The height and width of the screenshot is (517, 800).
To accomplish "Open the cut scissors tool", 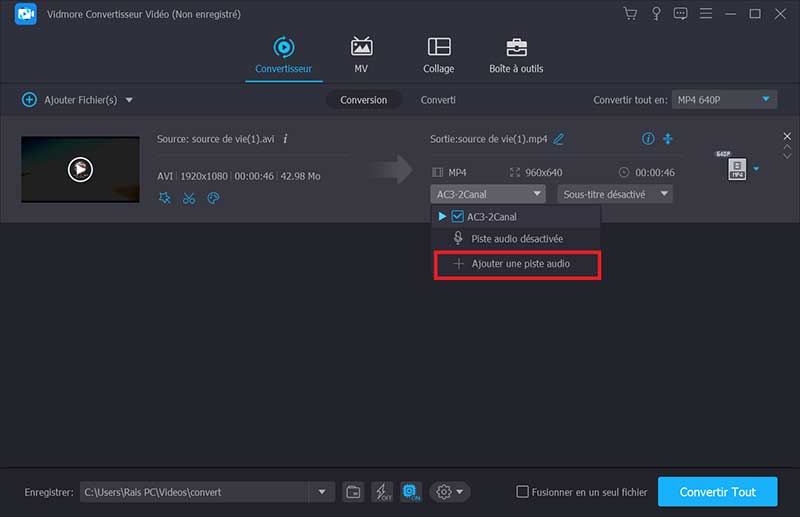I will pos(189,198).
